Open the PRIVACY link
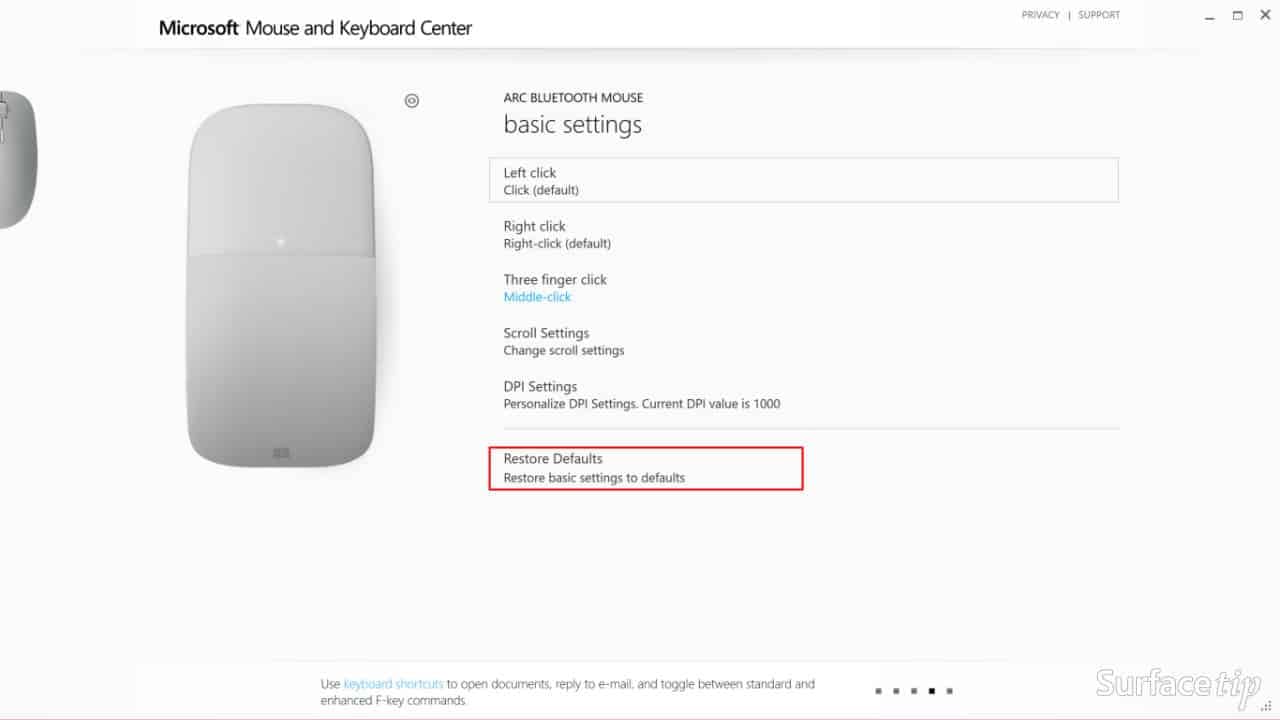The image size is (1280, 720). point(1040,15)
